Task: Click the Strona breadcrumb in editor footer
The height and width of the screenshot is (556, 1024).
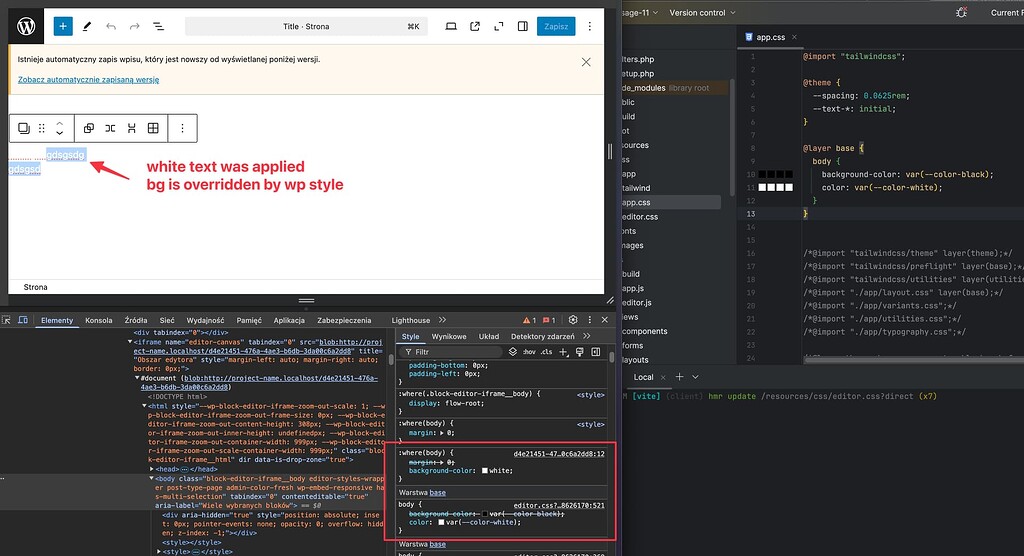Action: pos(35,287)
